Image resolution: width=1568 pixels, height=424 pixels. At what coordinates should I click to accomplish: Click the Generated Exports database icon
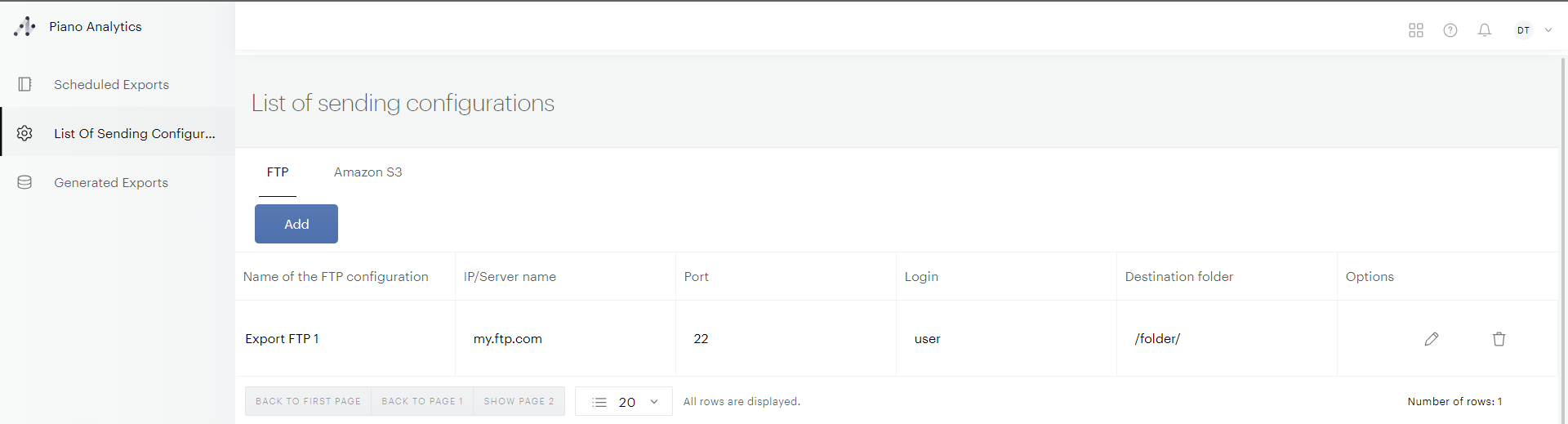(24, 182)
